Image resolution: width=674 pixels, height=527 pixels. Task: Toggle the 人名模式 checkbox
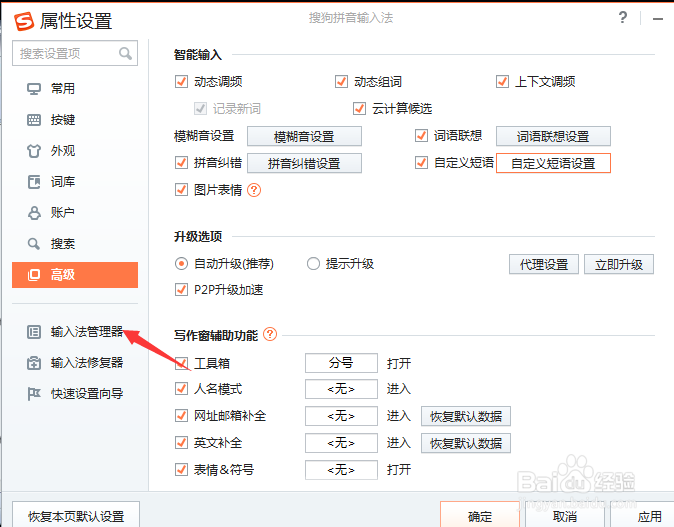click(x=181, y=389)
